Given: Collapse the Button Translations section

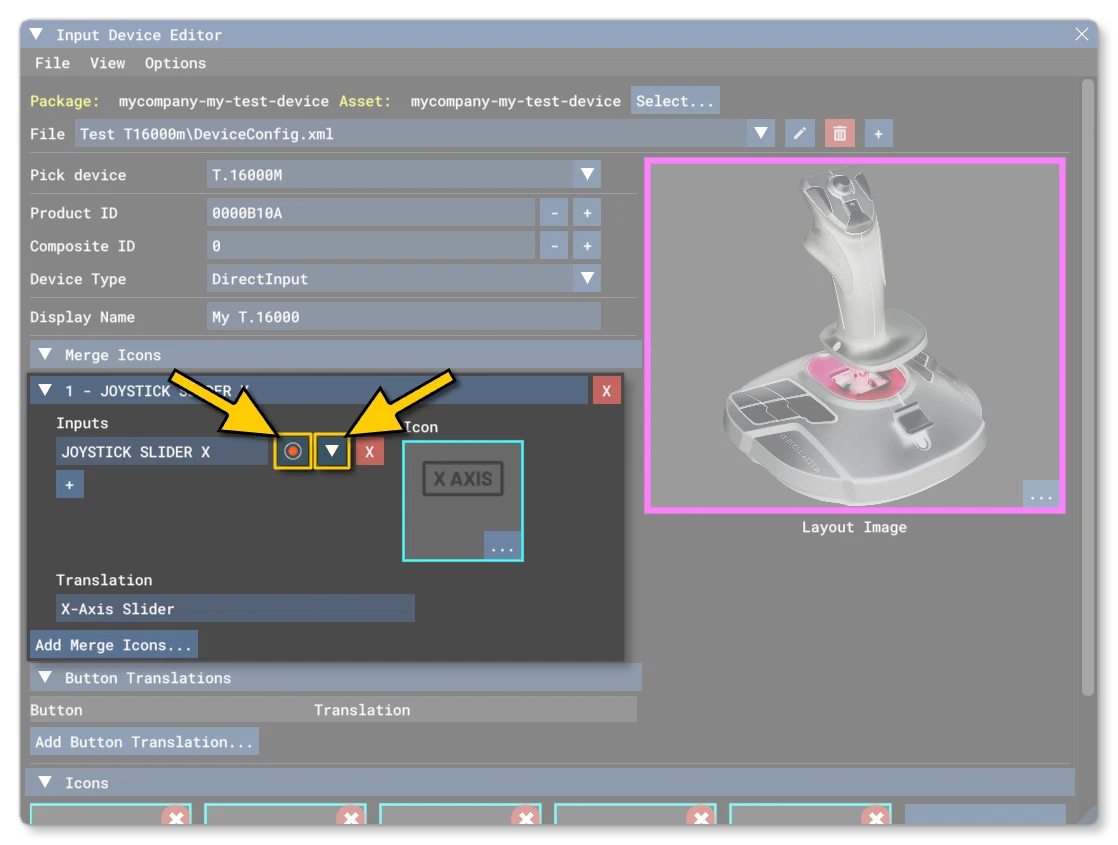Looking at the screenshot, I should tap(45, 677).
